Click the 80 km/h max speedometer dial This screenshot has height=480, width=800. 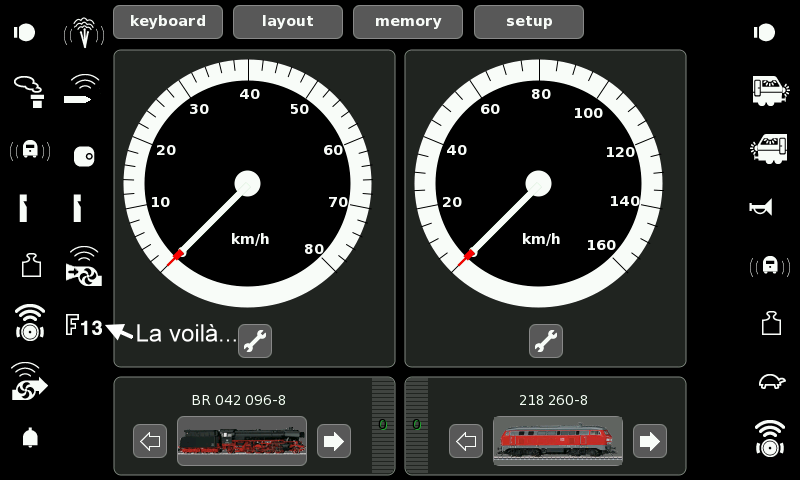(247, 184)
